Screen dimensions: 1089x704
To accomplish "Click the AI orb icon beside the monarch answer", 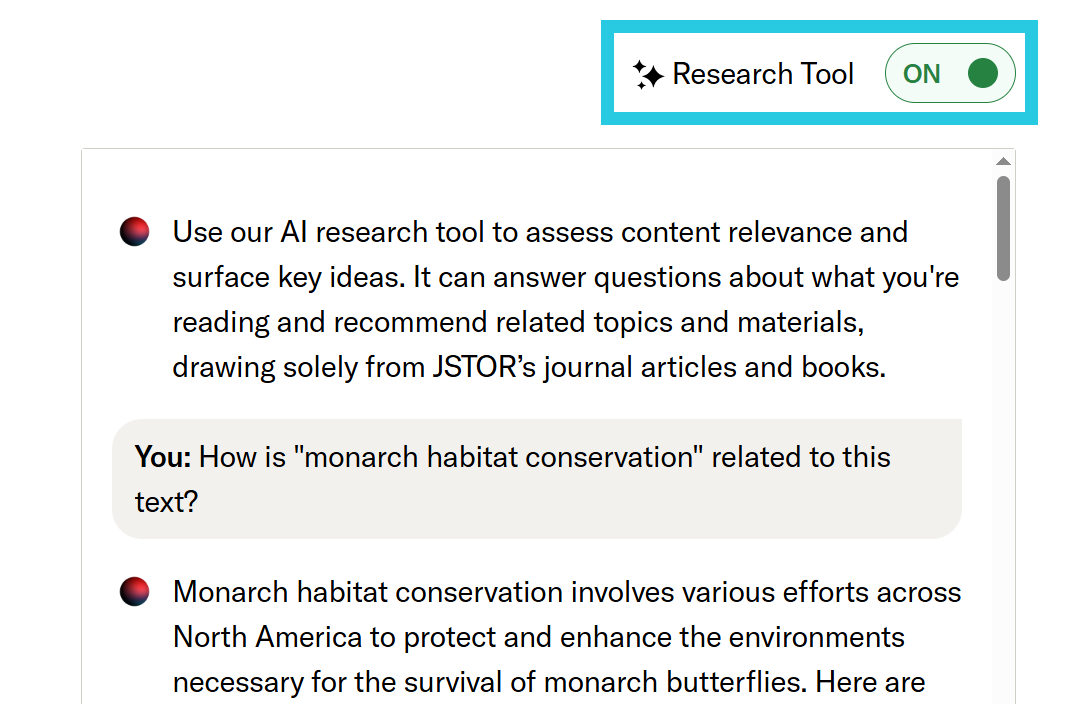I will pos(134,592).
